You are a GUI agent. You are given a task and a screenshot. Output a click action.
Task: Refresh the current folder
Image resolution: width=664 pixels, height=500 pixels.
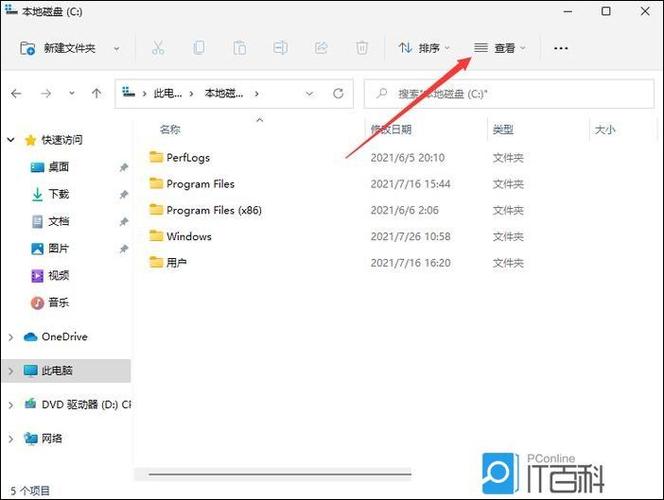[x=338, y=94]
